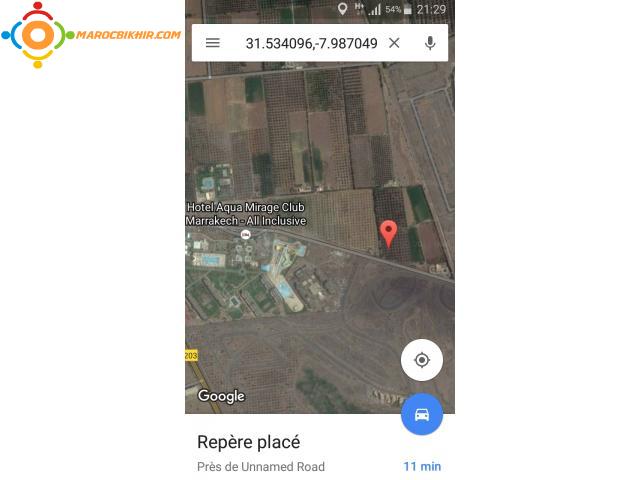The image size is (640, 480).
Task: Select the hotel camera marker icon
Action: pos(245,235)
